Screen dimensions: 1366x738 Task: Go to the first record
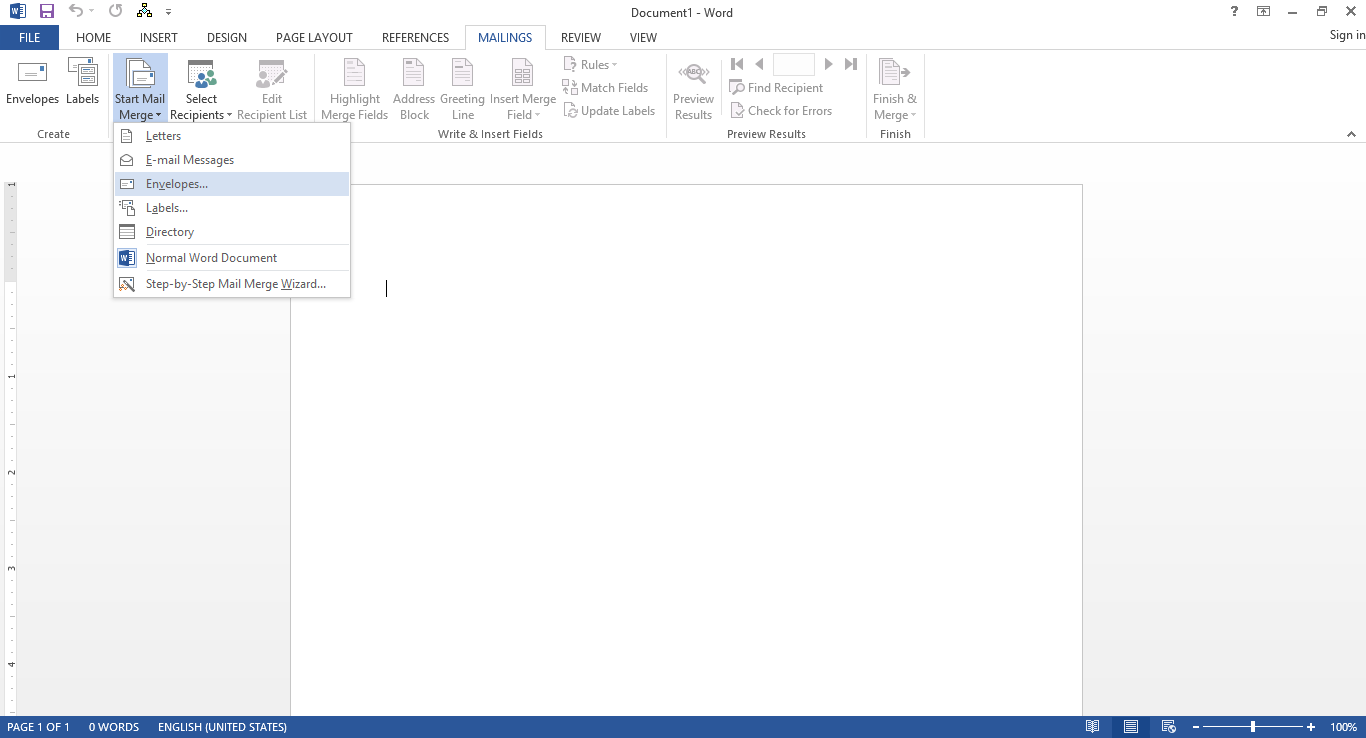coord(738,64)
